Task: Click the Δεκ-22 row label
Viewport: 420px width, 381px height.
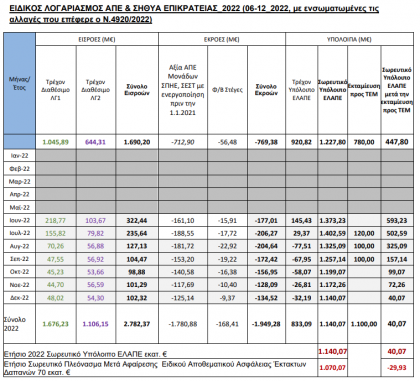Action: (20, 298)
